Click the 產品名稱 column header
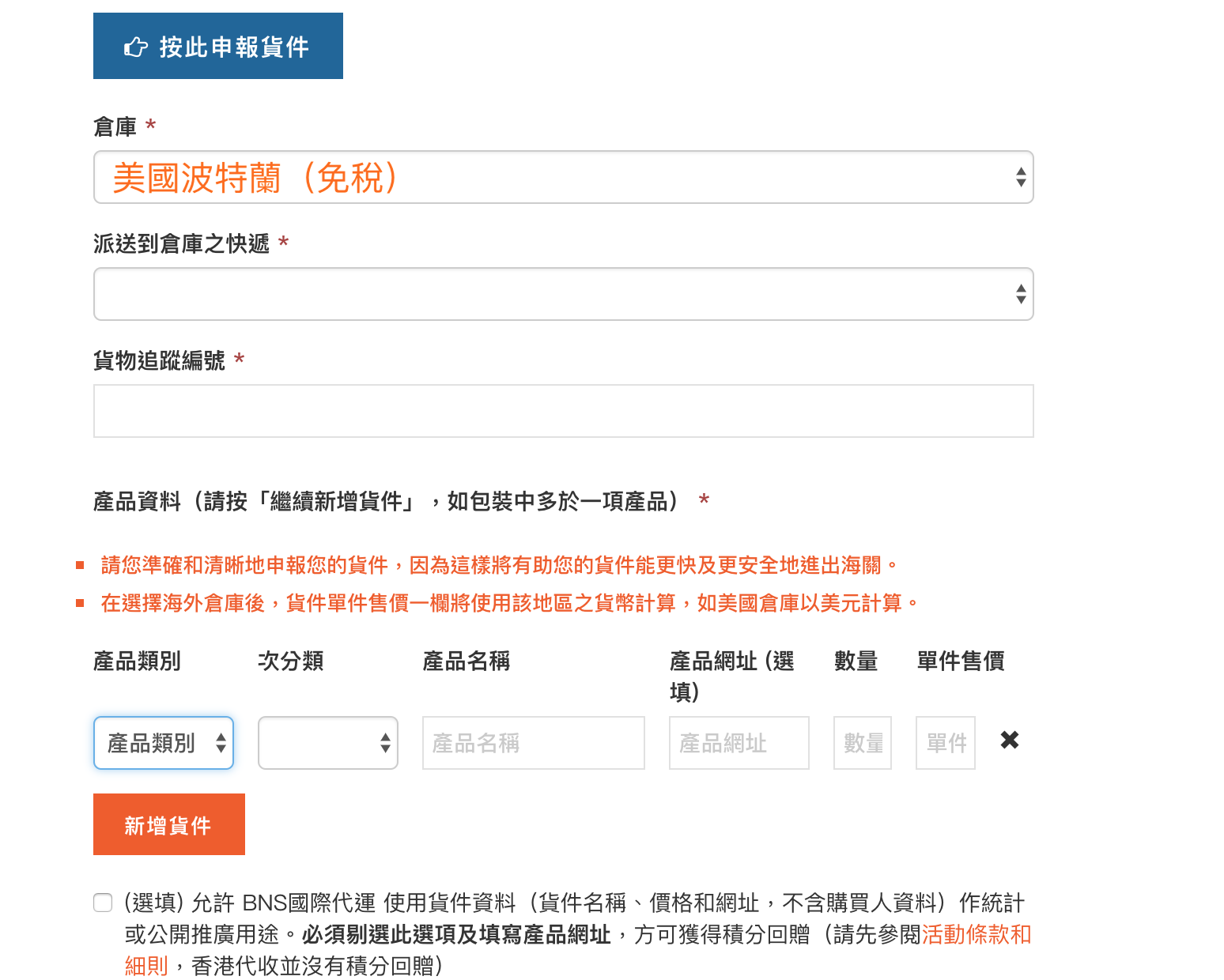This screenshot has width=1224, height=980. click(x=467, y=661)
